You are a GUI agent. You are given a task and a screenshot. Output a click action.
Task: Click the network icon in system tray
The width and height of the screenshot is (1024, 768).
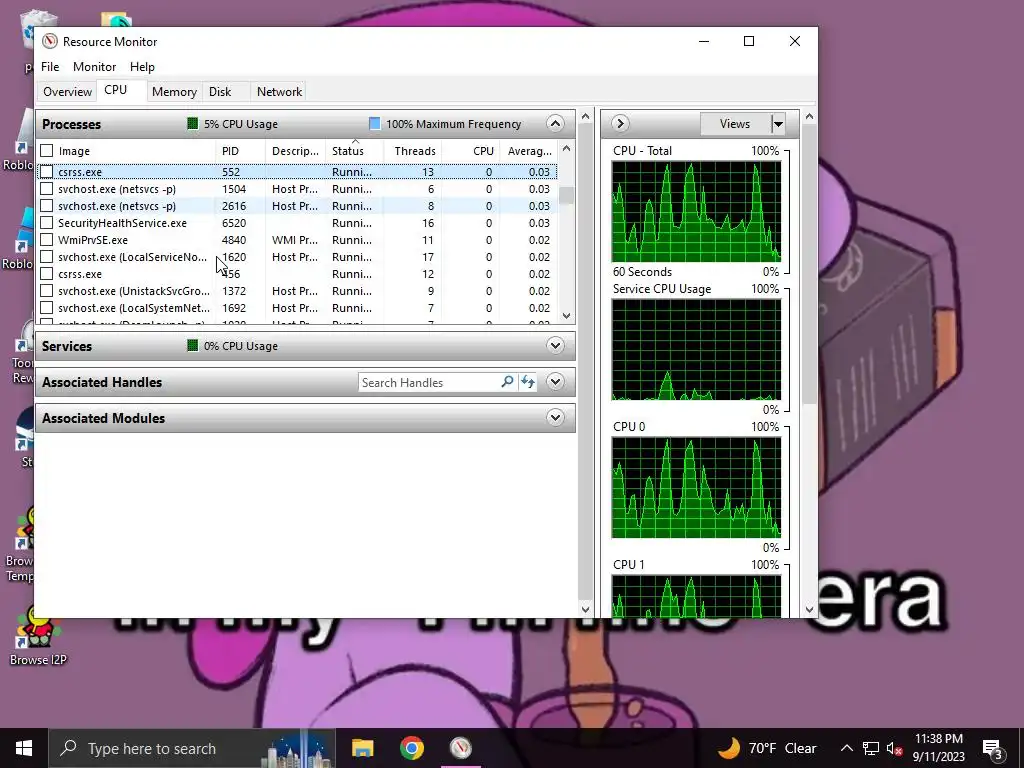[871, 748]
